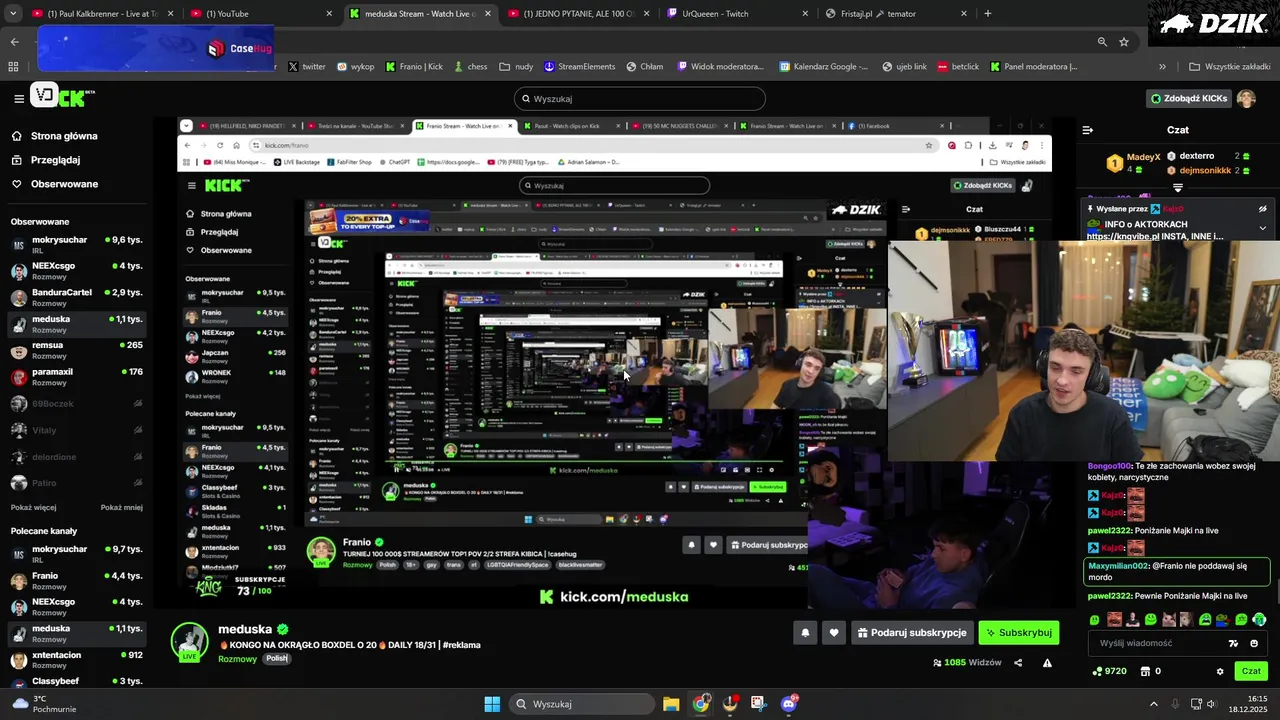Viewport: 1280px width, 720px height.
Task: Open Chrome from taskbar
Action: (x=701, y=704)
